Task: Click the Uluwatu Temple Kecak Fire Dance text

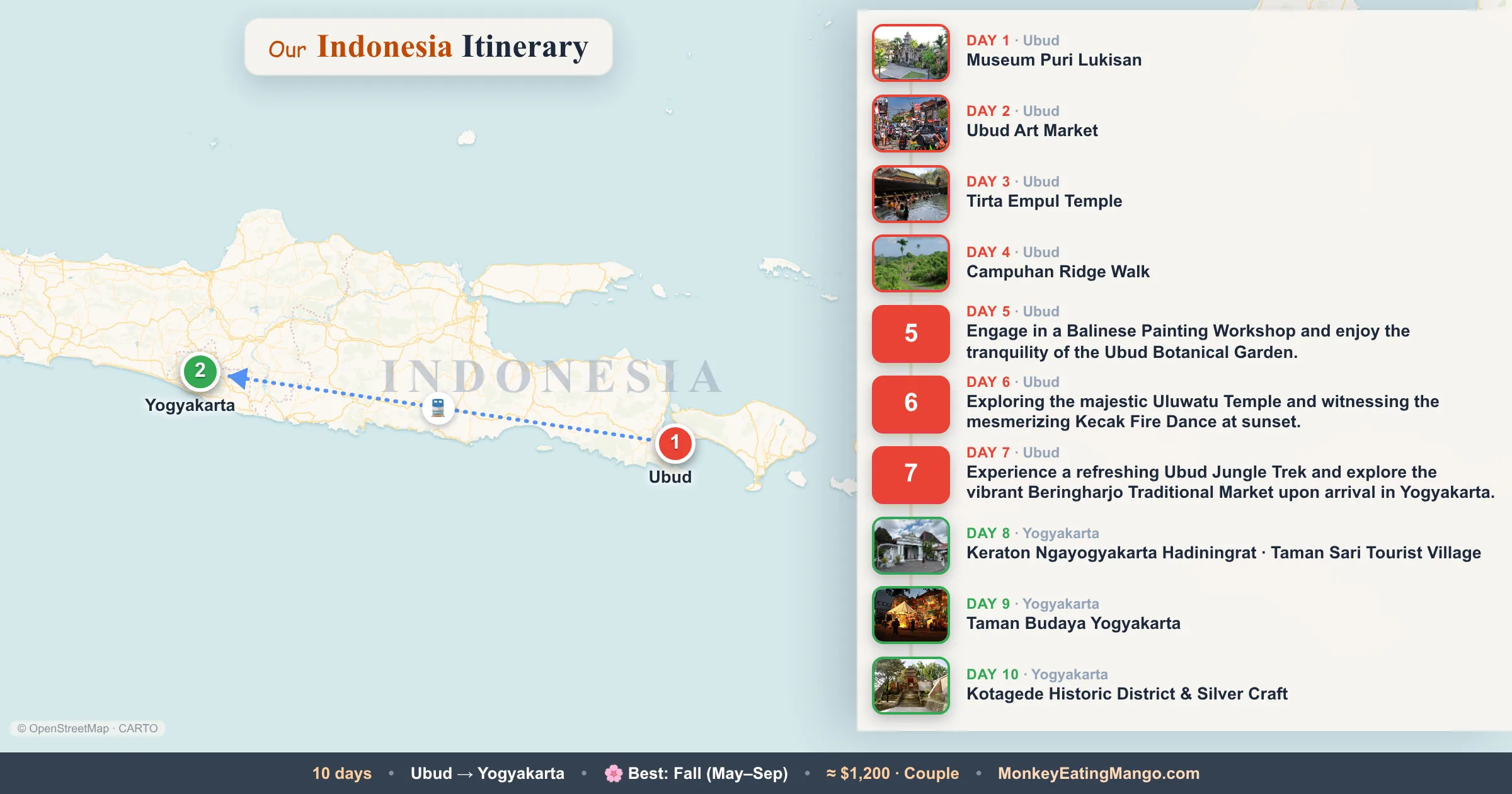Action: coord(1203,411)
